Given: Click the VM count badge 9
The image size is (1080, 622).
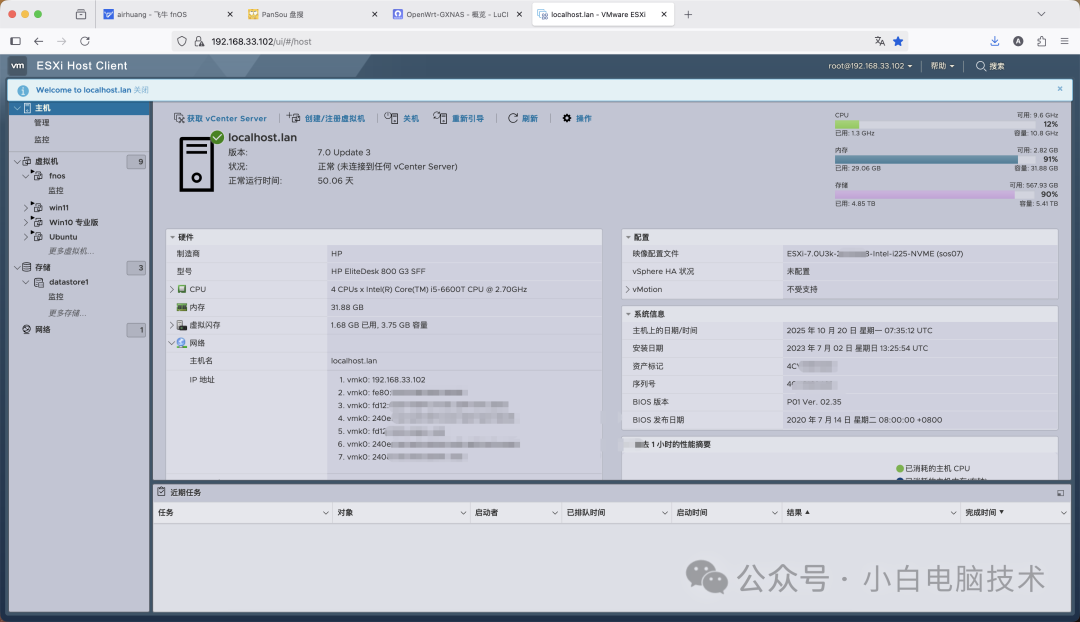Looking at the screenshot, I should (136, 162).
